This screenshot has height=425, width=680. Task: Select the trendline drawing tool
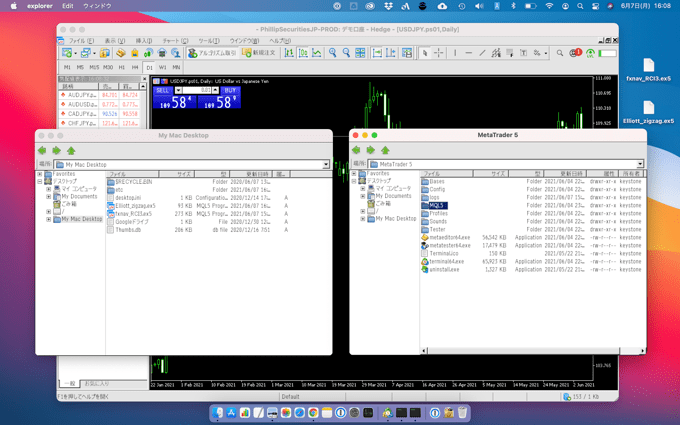pyautogui.click(x=482, y=53)
